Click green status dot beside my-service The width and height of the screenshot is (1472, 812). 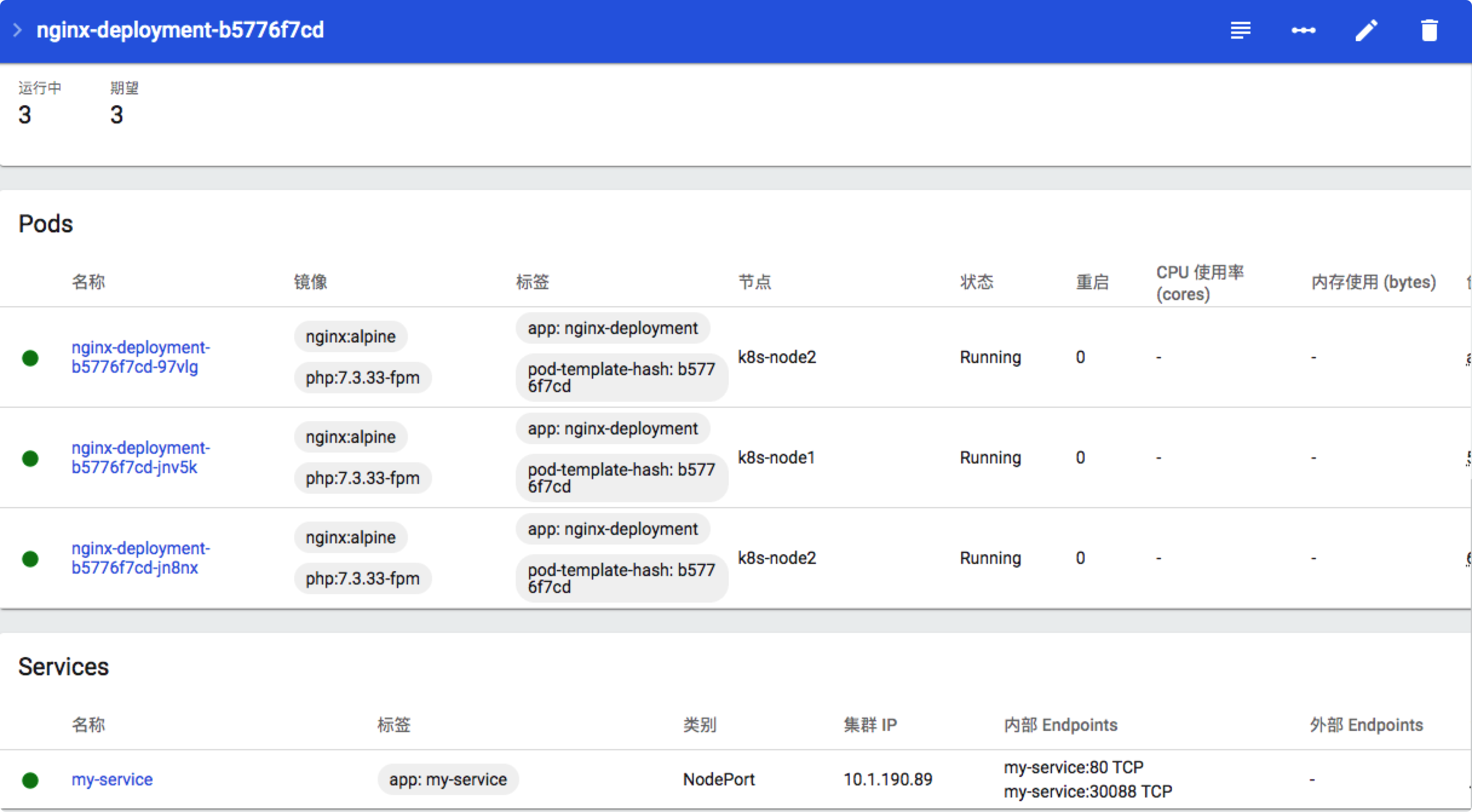tap(30, 780)
